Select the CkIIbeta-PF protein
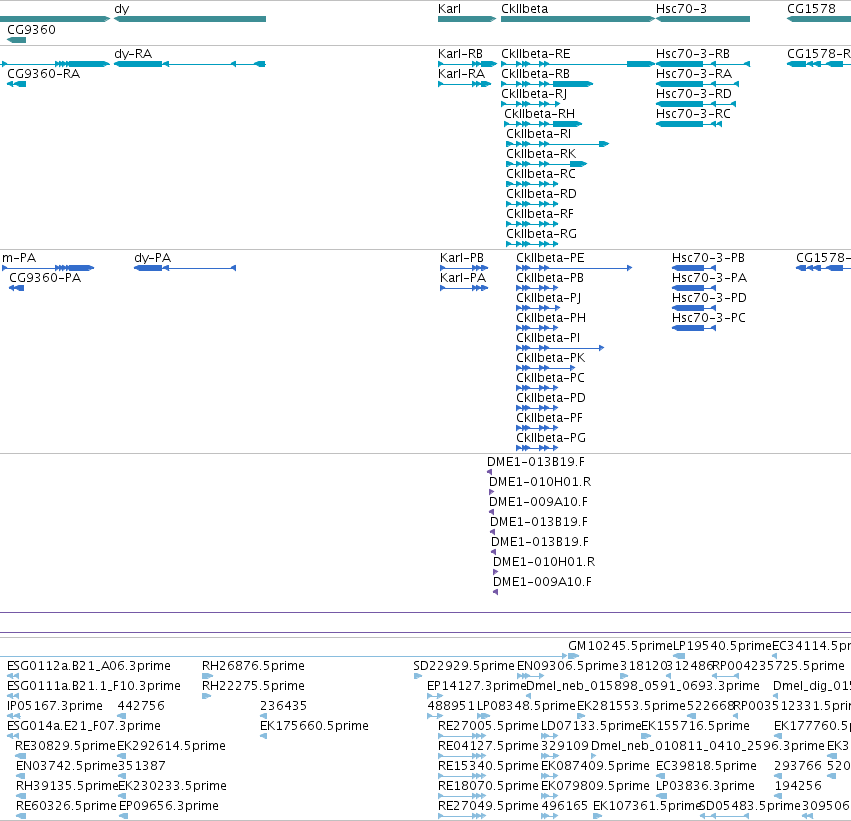The height and width of the screenshot is (821, 851). (x=549, y=418)
